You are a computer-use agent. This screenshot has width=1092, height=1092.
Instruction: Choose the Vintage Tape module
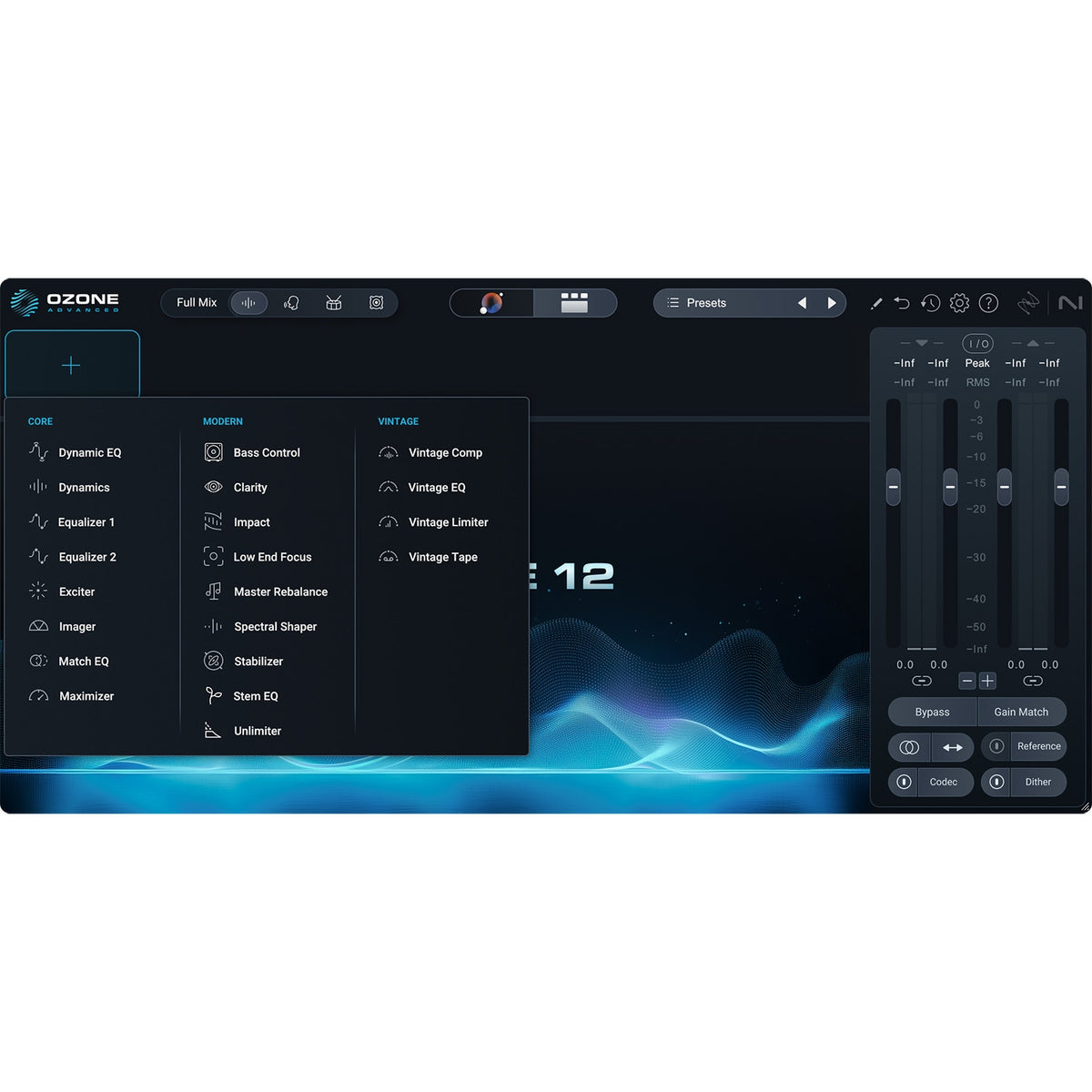429,557
